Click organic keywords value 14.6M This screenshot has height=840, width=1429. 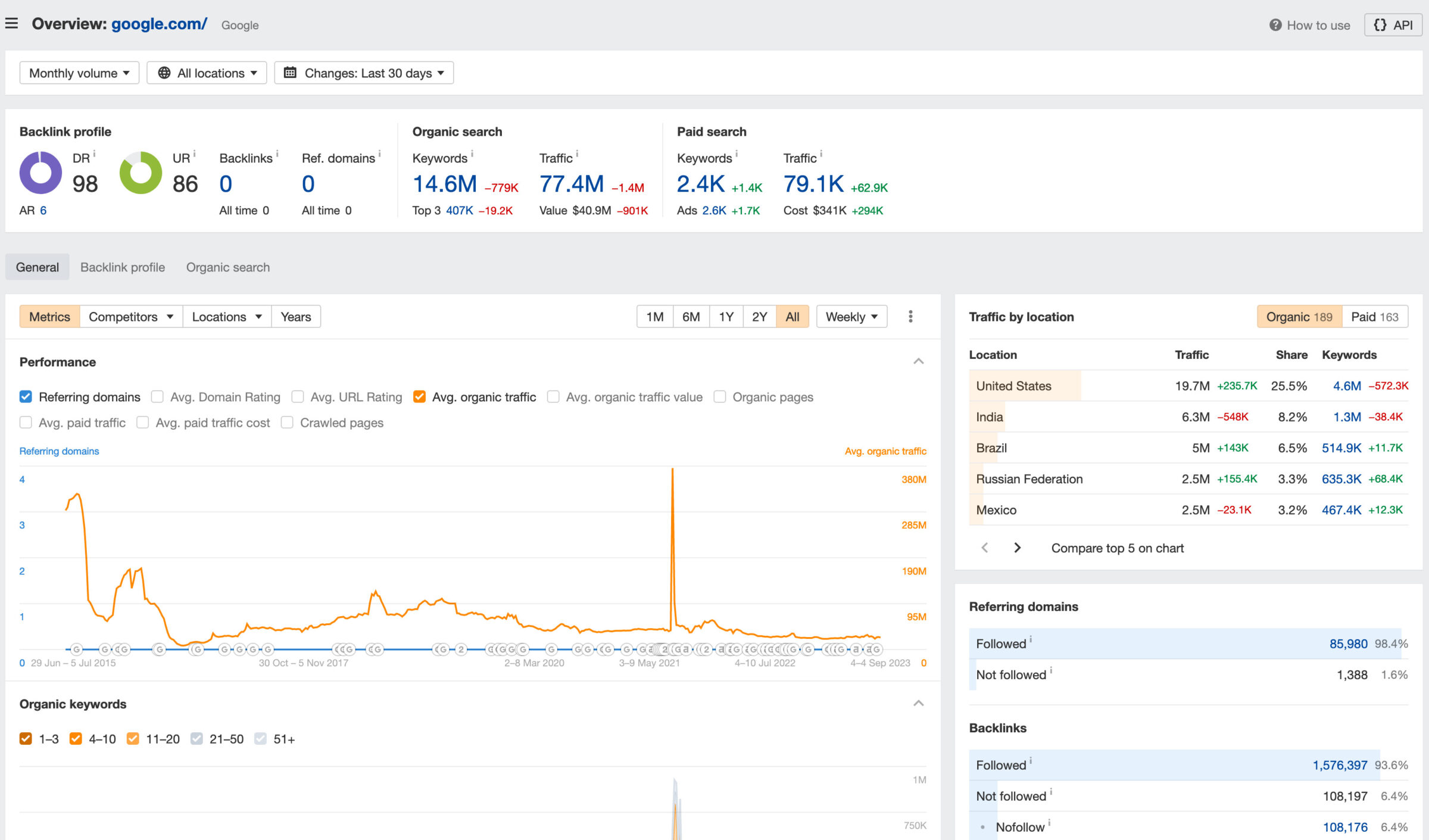point(445,184)
